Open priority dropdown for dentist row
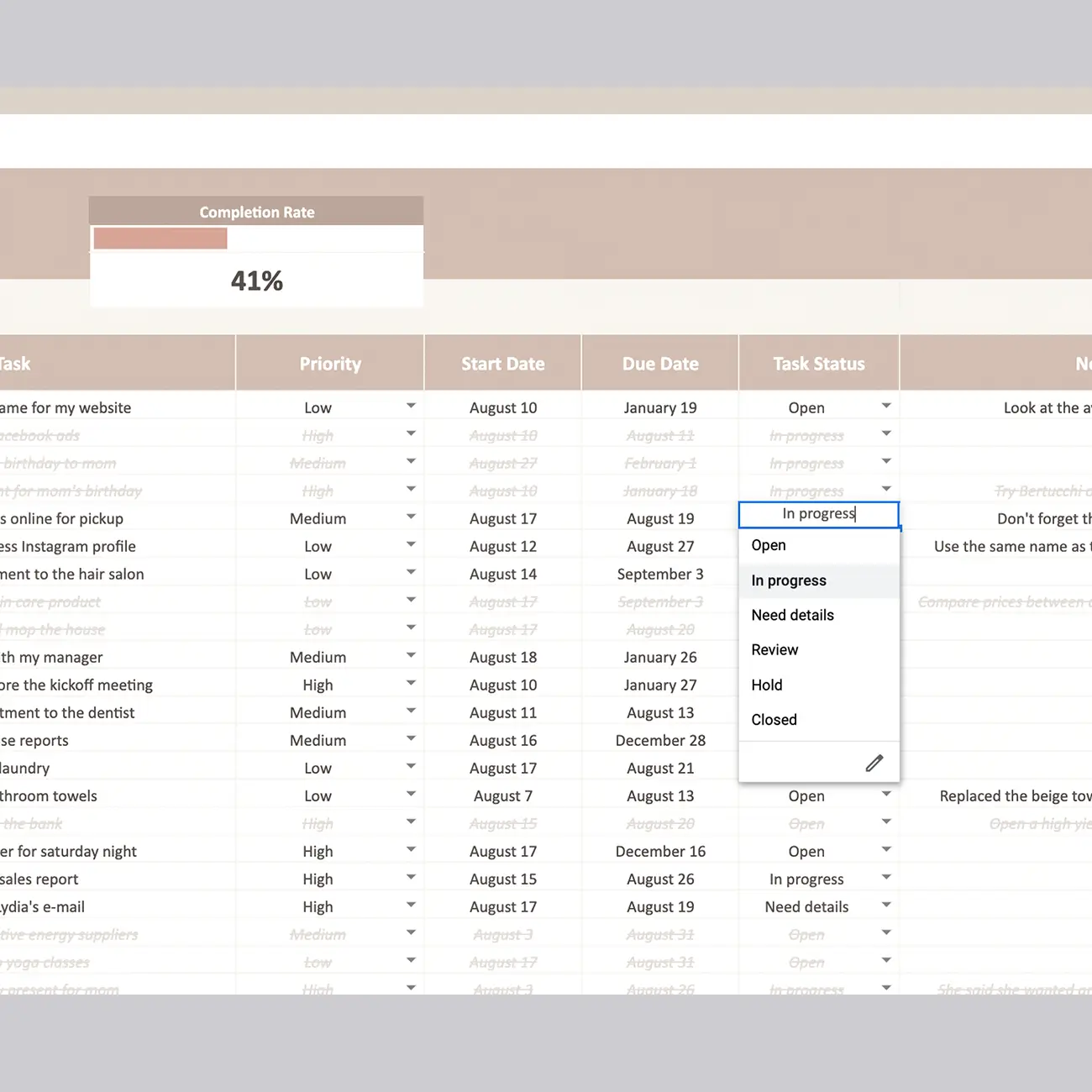 411,711
